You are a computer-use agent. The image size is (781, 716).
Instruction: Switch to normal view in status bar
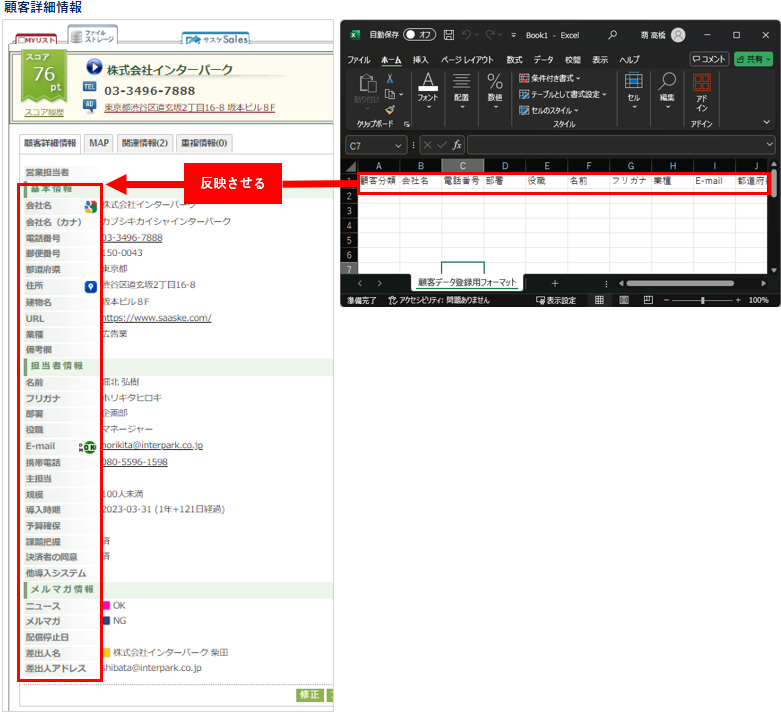click(600, 300)
